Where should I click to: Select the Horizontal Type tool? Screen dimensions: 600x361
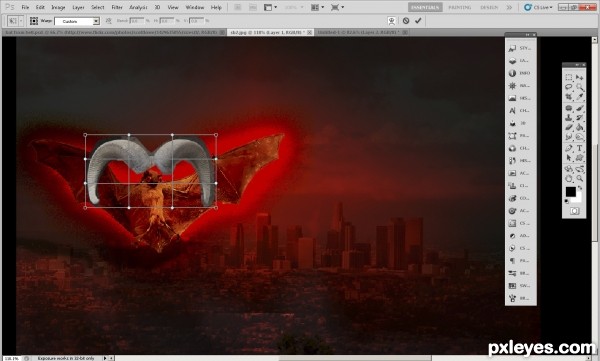(x=580, y=148)
